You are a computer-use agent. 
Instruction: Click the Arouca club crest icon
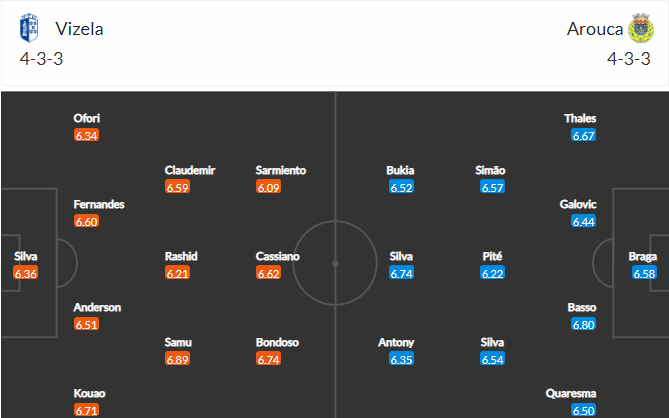(x=640, y=28)
